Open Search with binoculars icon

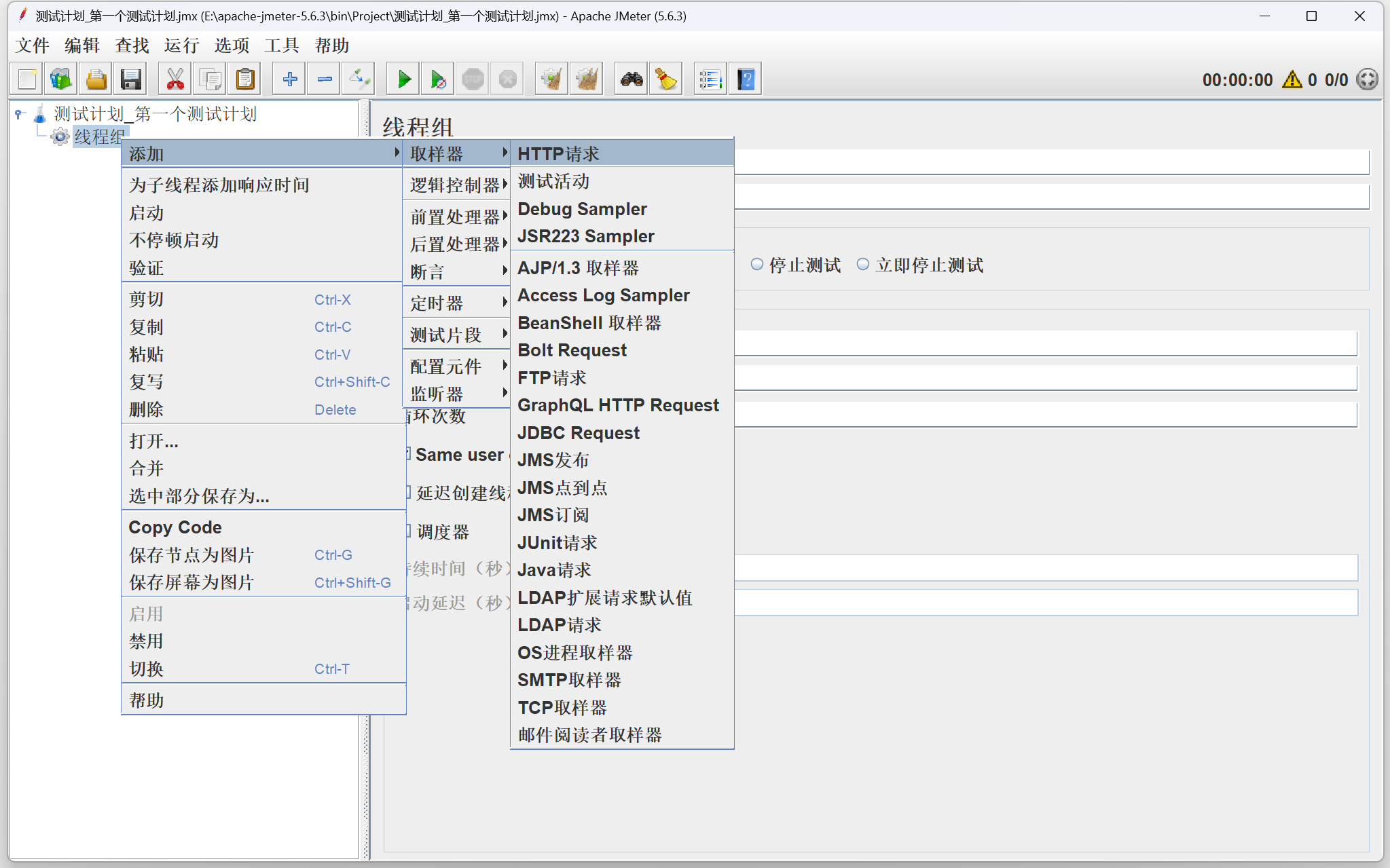tap(632, 79)
